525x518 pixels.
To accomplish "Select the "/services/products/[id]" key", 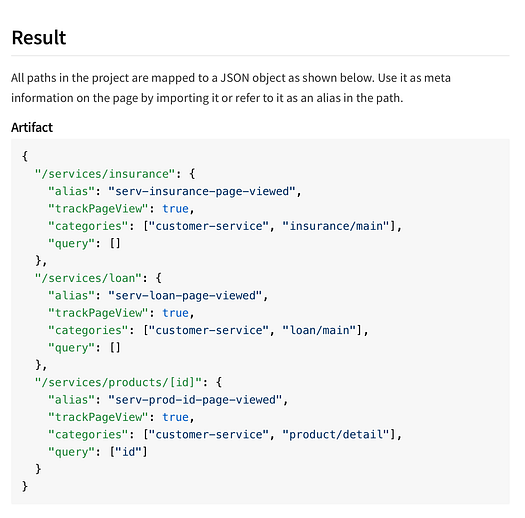I will pyautogui.click(x=118, y=382).
